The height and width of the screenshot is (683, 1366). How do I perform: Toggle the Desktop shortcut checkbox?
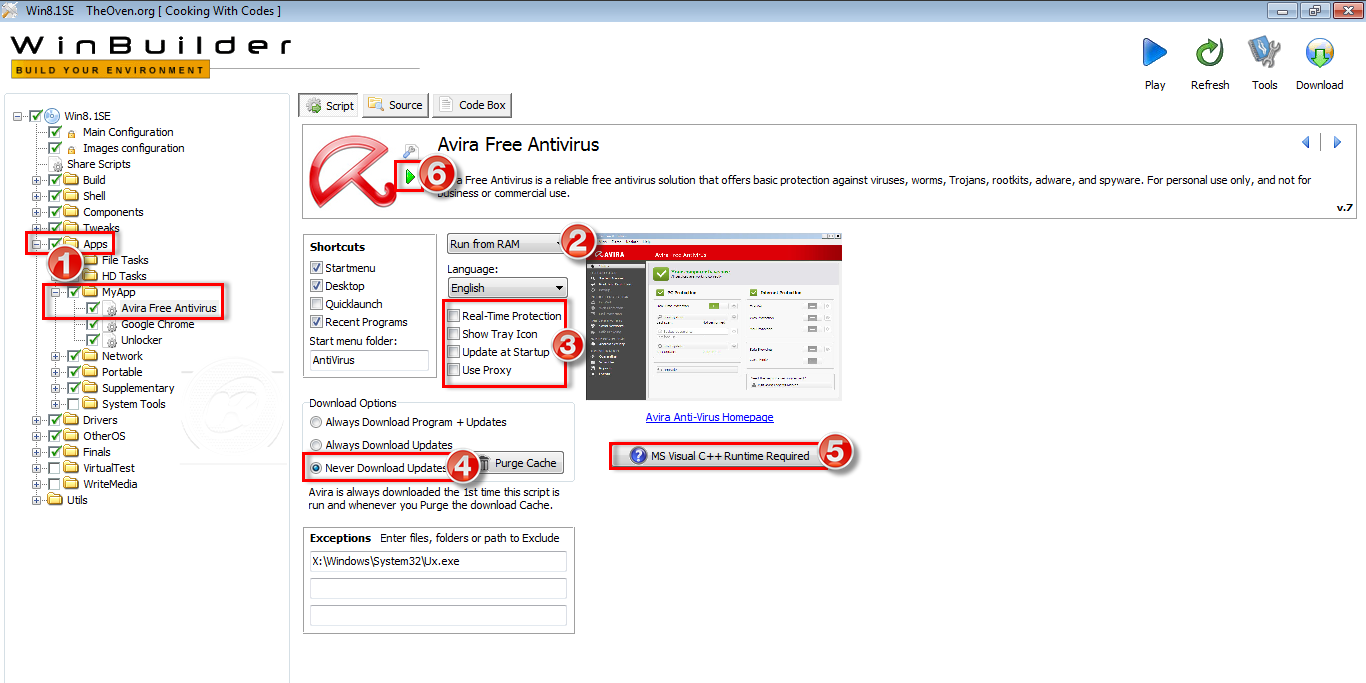point(317,286)
